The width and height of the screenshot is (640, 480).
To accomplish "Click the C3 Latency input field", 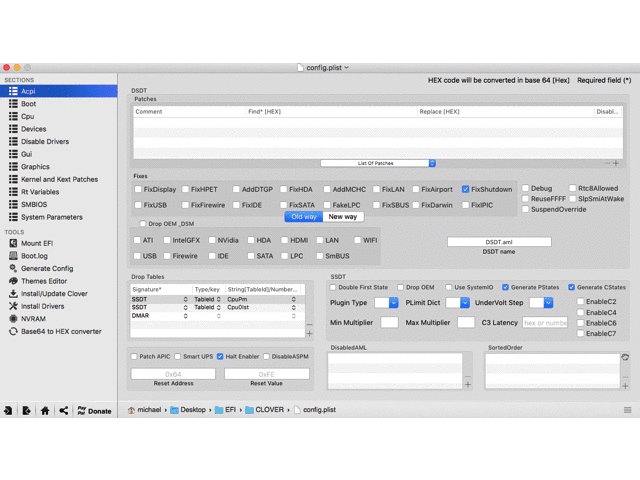I will [545, 323].
